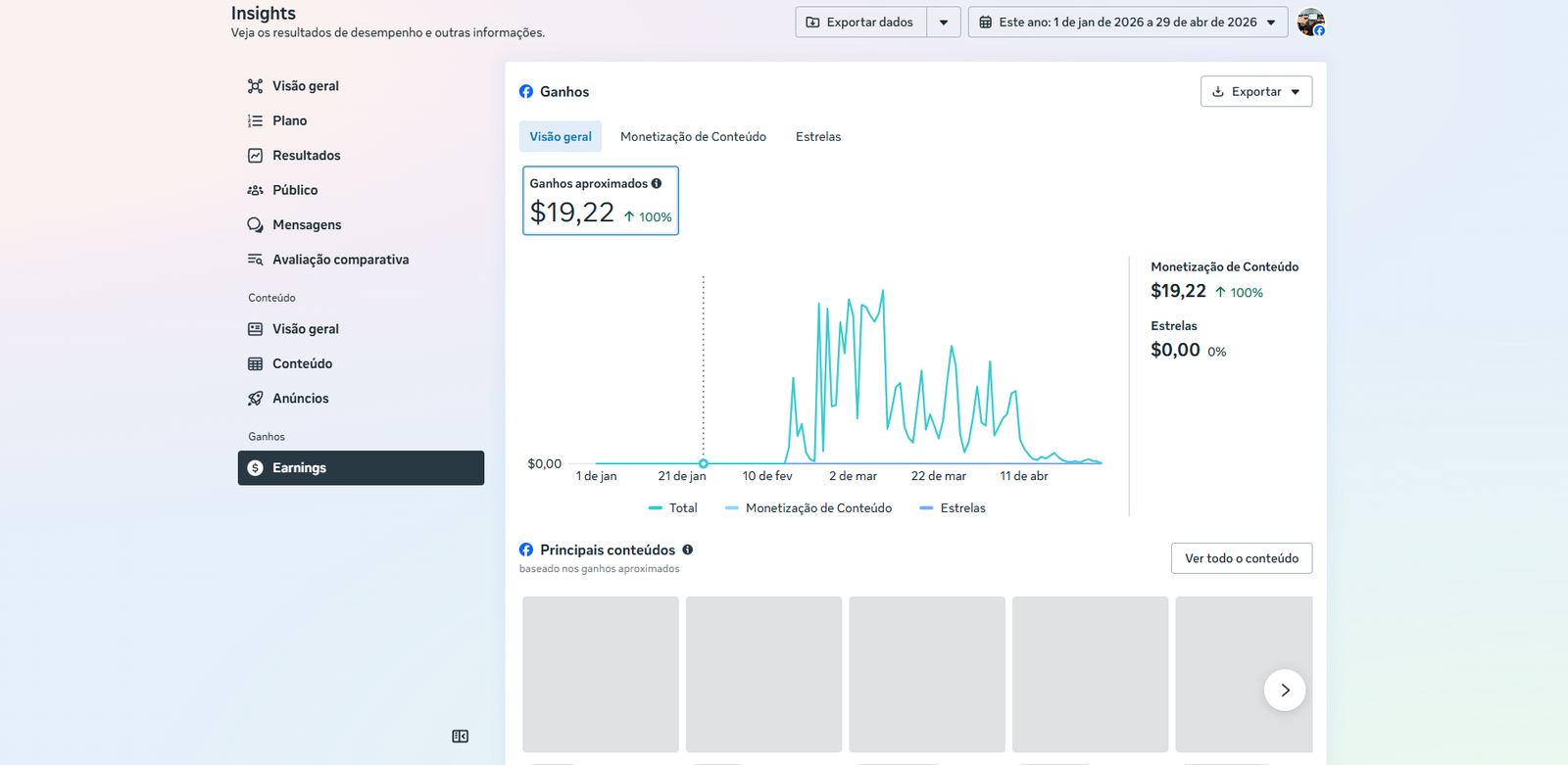This screenshot has width=1568, height=765.
Task: Toggle the Total series in chart legend
Action: click(673, 508)
